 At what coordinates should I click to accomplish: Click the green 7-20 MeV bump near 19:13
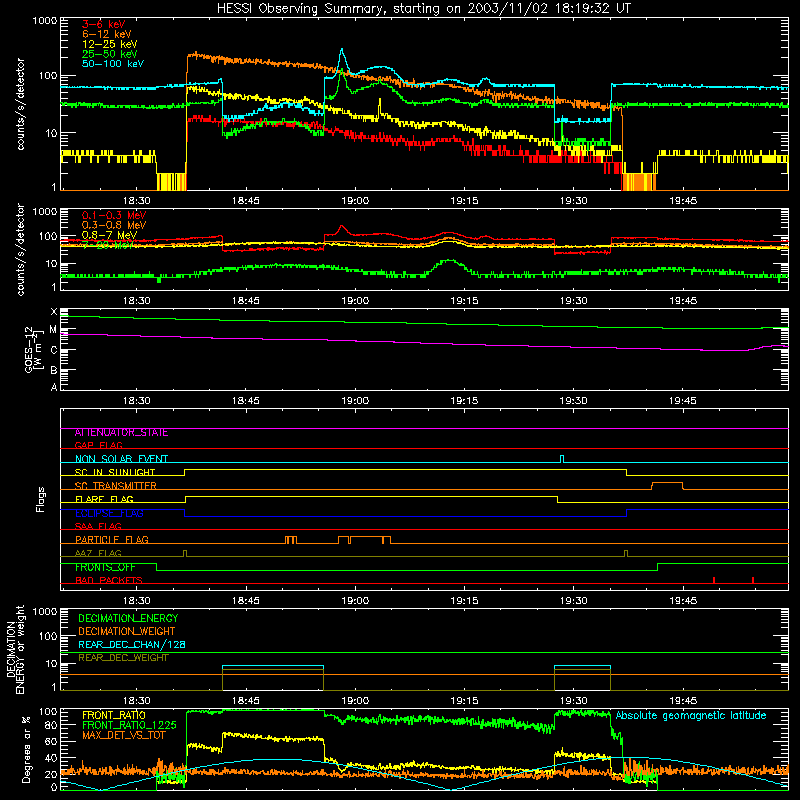point(449,261)
